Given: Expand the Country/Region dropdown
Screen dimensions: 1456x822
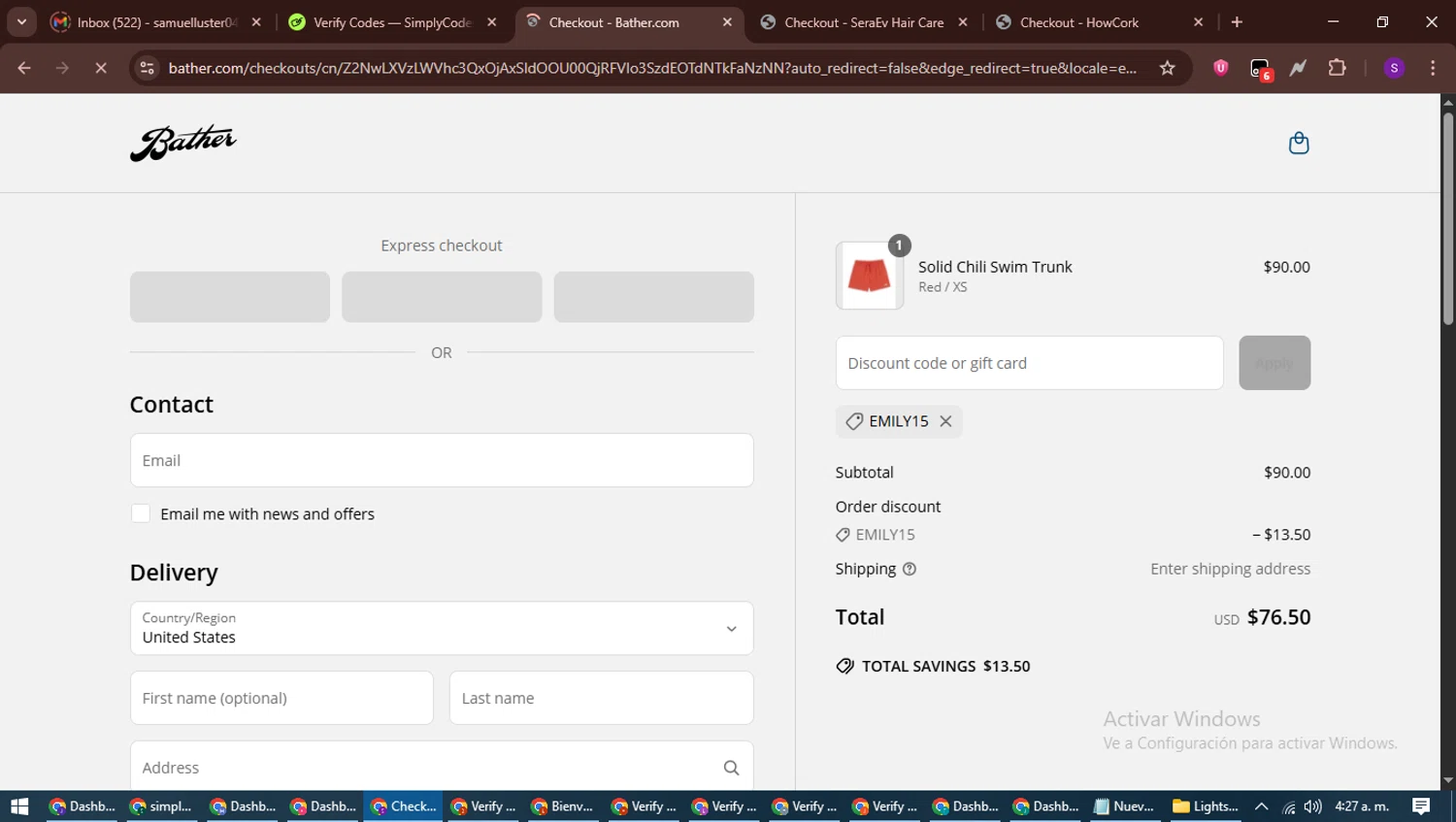Looking at the screenshot, I should pos(442,628).
